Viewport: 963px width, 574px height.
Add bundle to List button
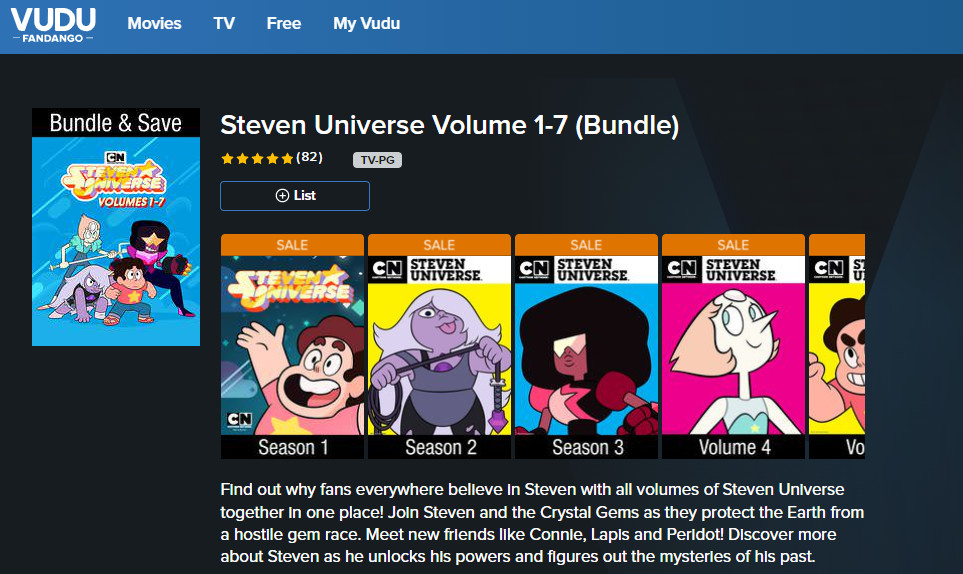pyautogui.click(x=295, y=196)
